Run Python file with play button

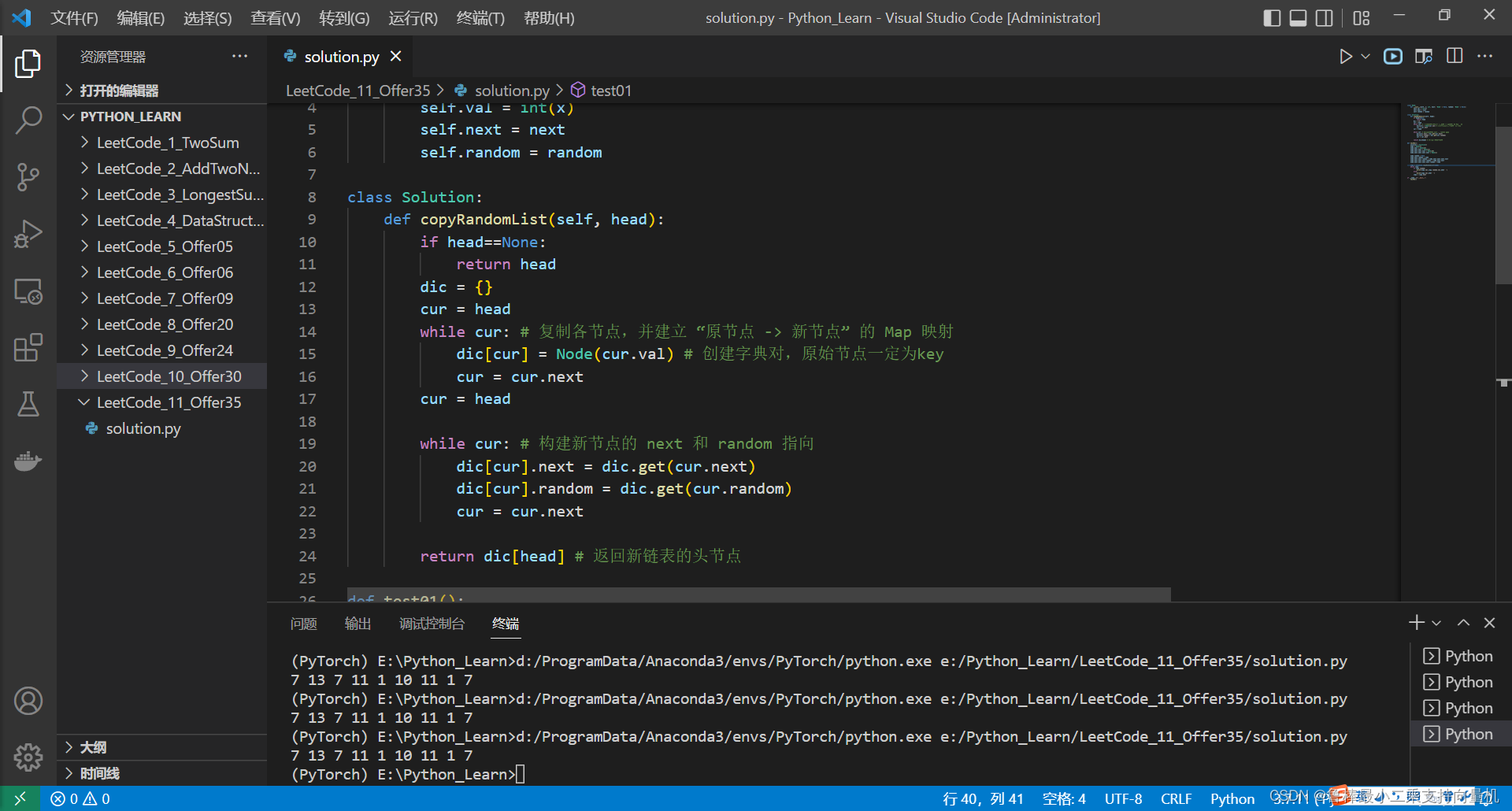tap(1345, 57)
